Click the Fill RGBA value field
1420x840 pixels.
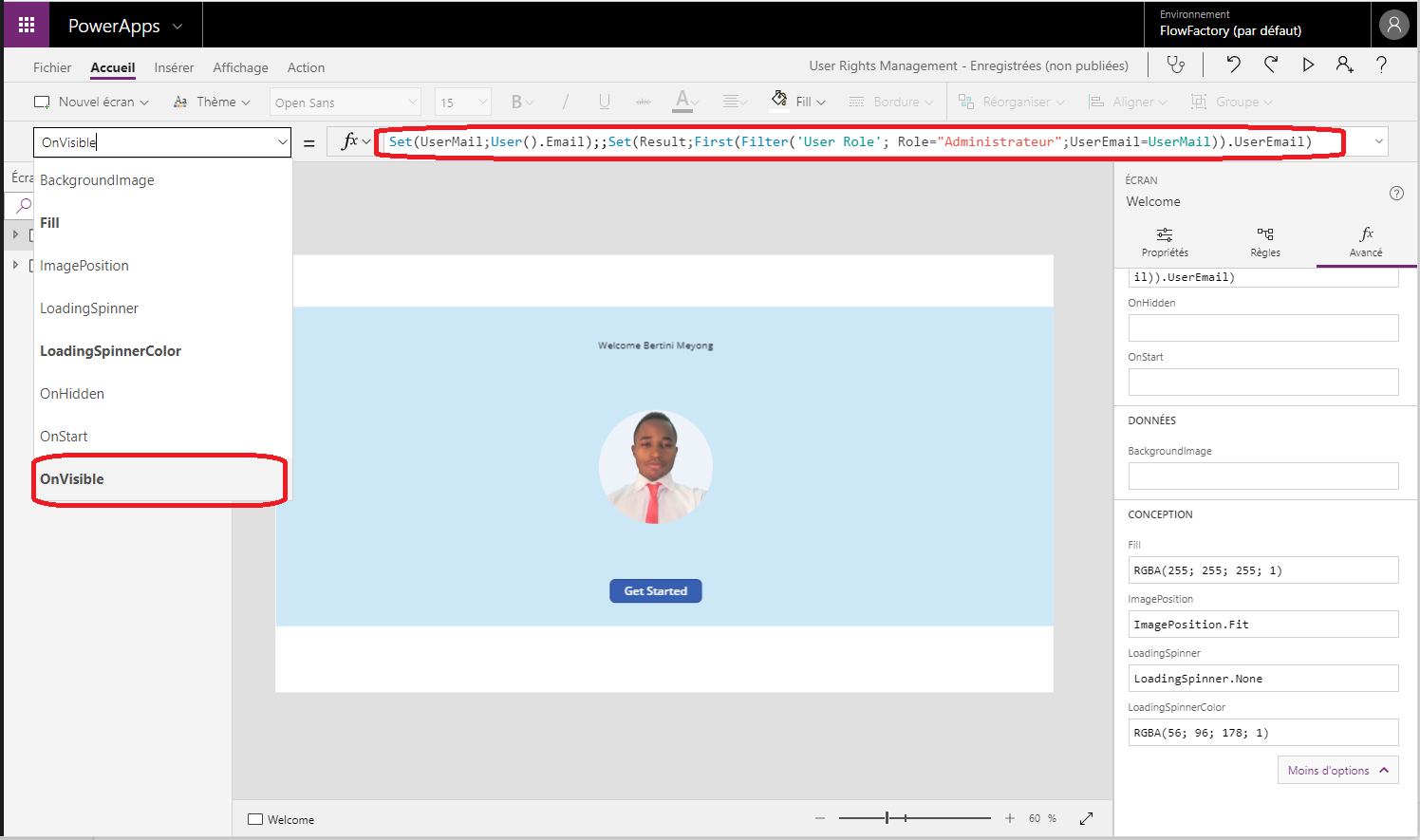(x=1262, y=570)
